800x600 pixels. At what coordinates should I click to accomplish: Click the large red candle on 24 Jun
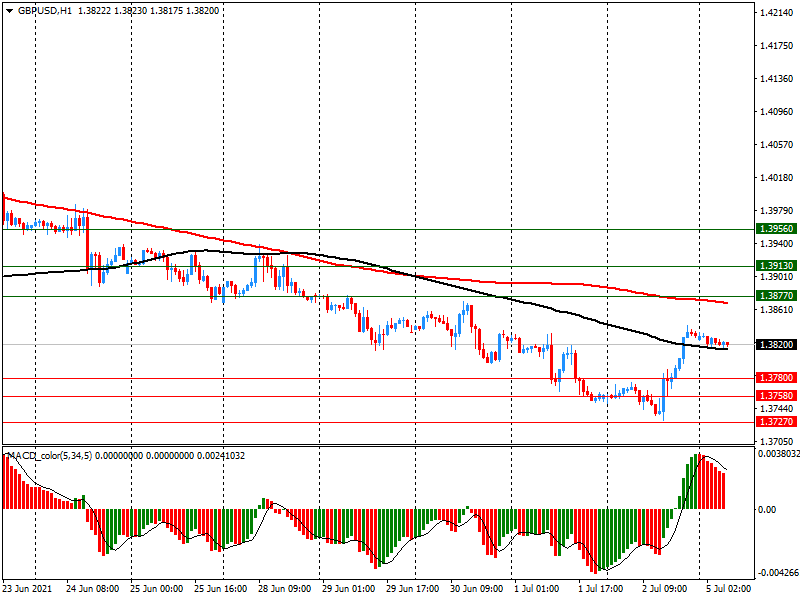click(x=88, y=244)
